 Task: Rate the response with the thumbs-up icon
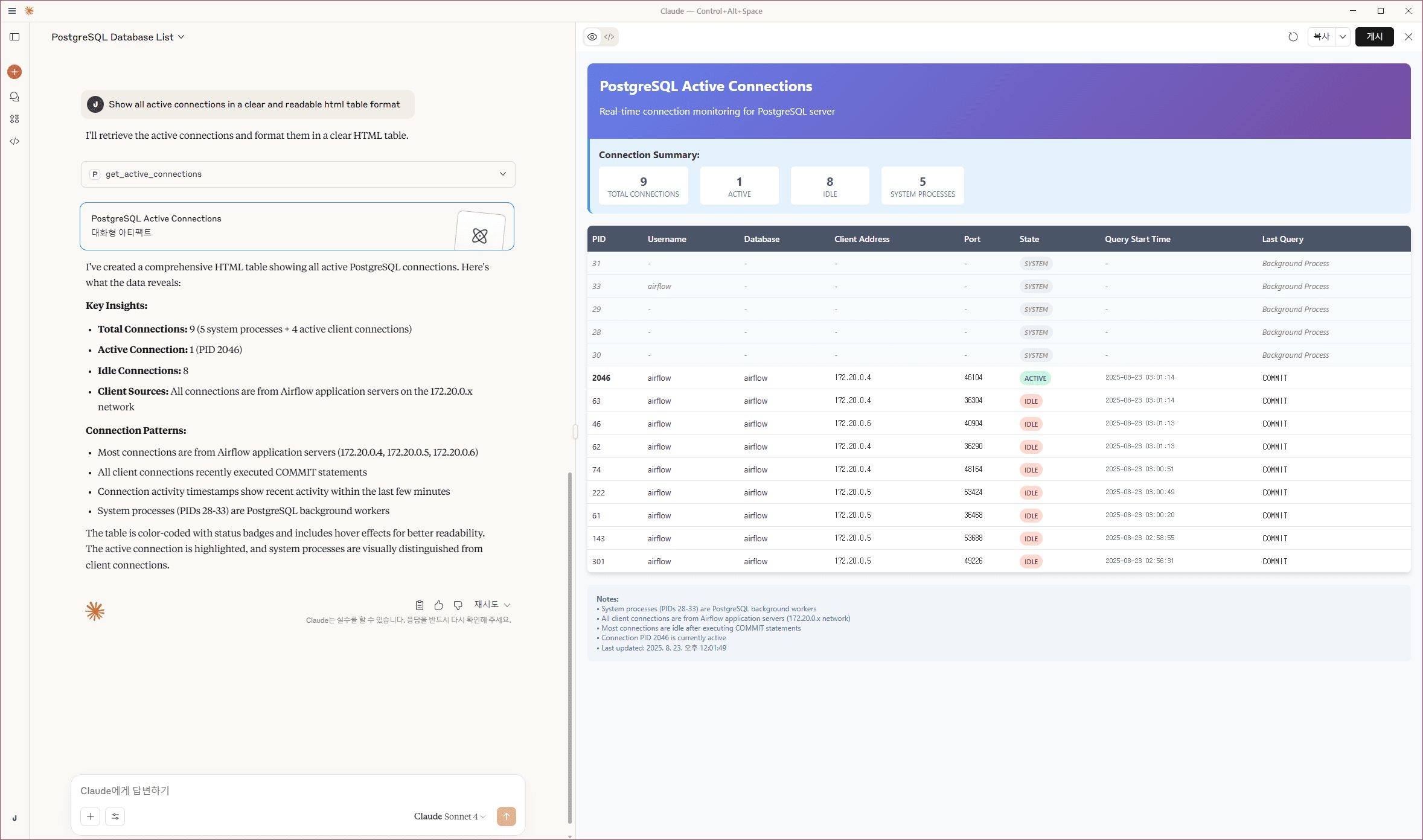438,605
